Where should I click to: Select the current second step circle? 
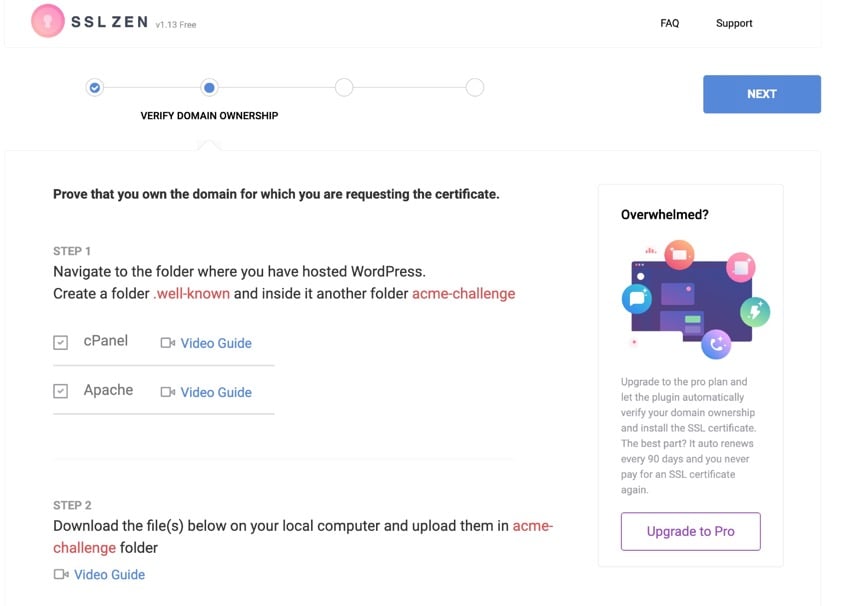(209, 88)
